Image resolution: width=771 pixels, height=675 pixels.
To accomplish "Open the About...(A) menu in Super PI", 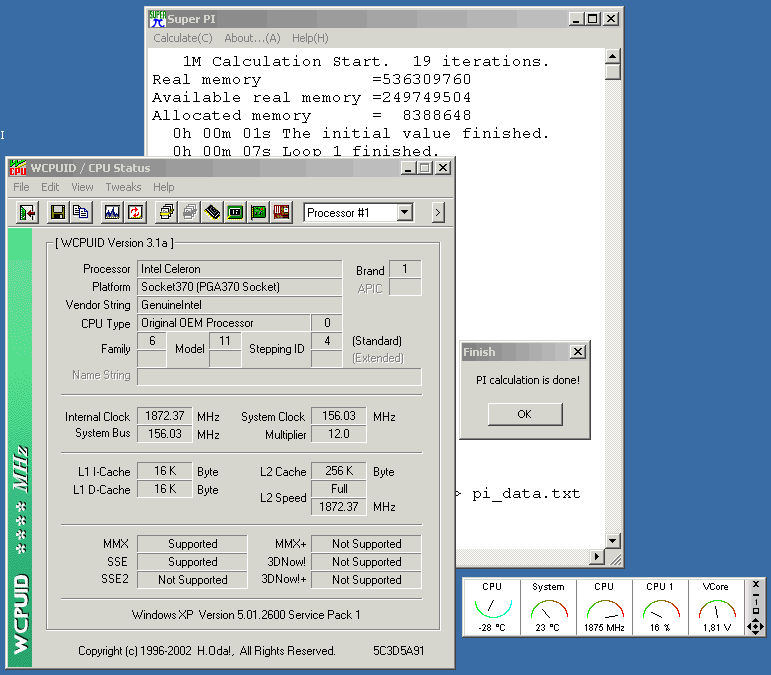I will pos(252,38).
